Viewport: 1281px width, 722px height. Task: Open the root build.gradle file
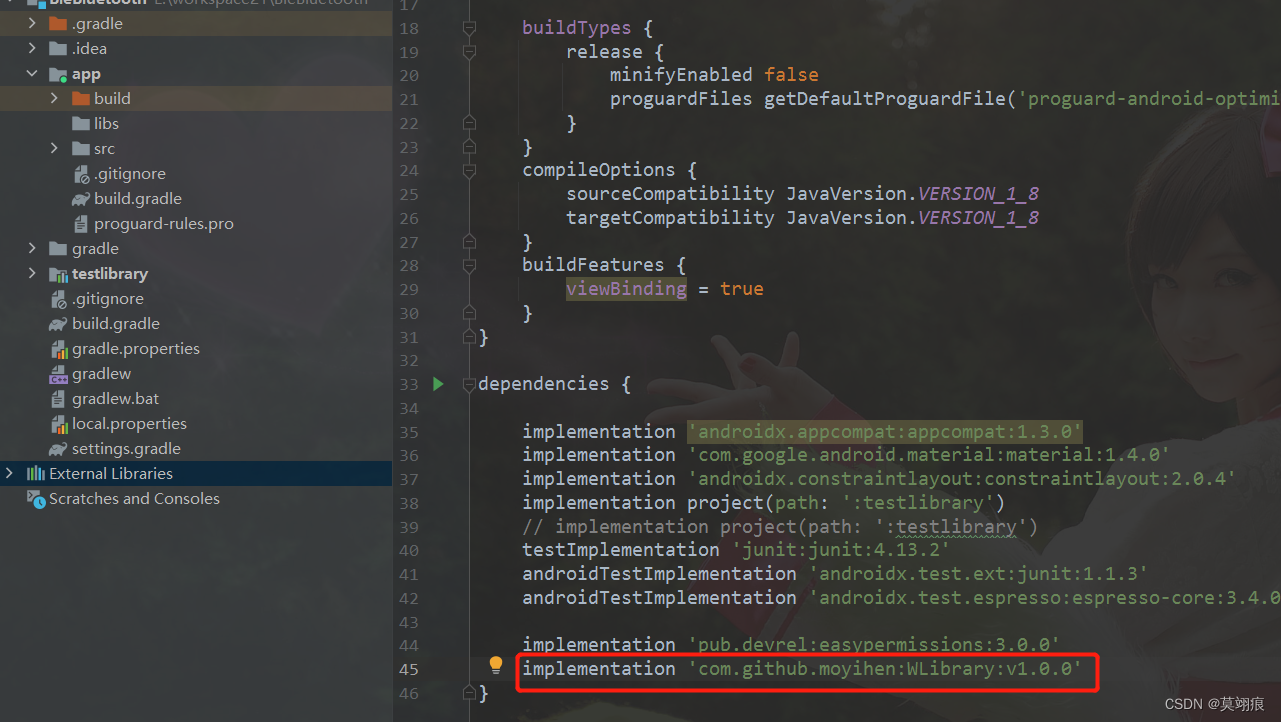click(116, 323)
